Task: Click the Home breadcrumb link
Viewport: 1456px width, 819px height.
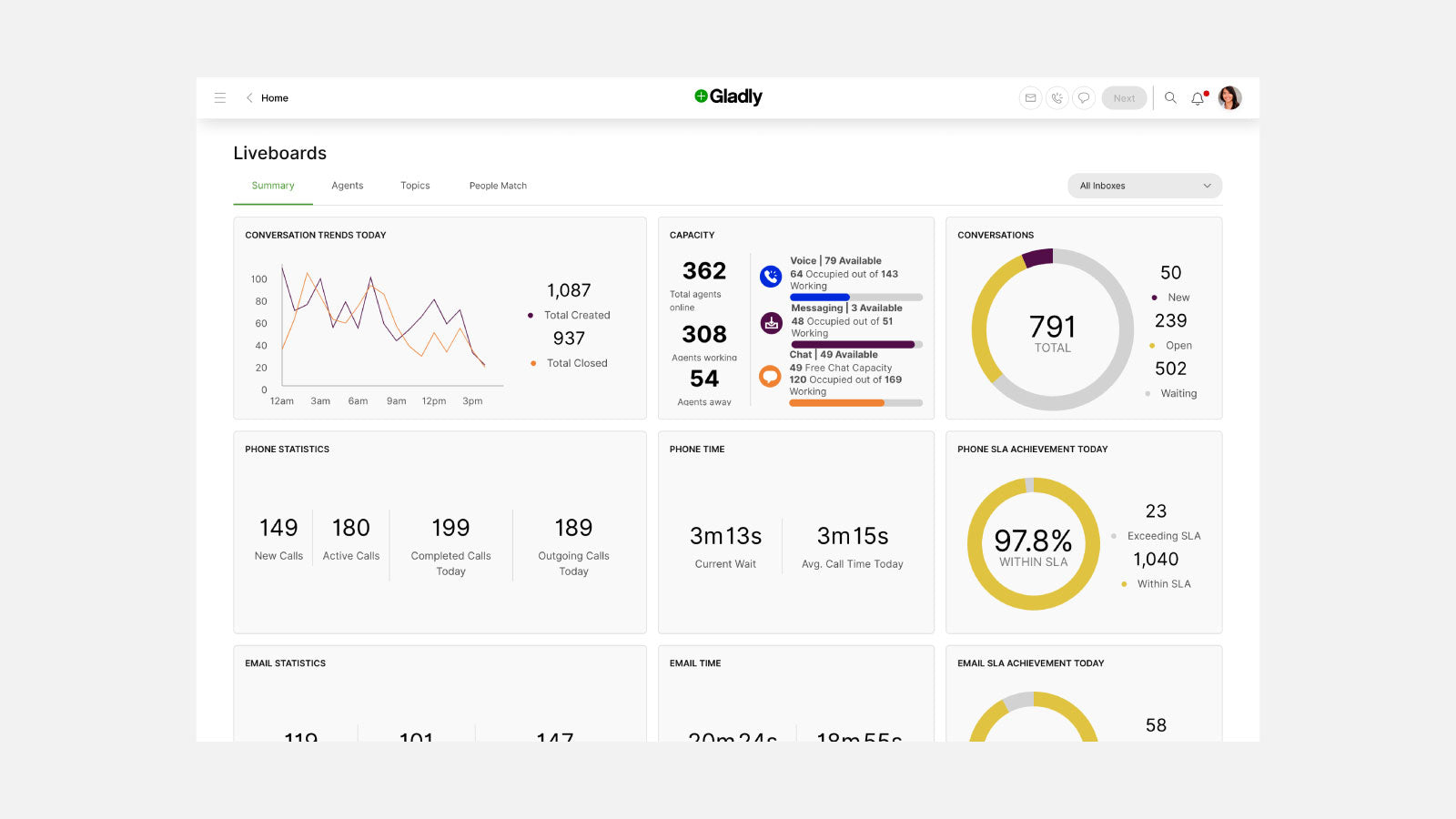Action: [x=275, y=98]
